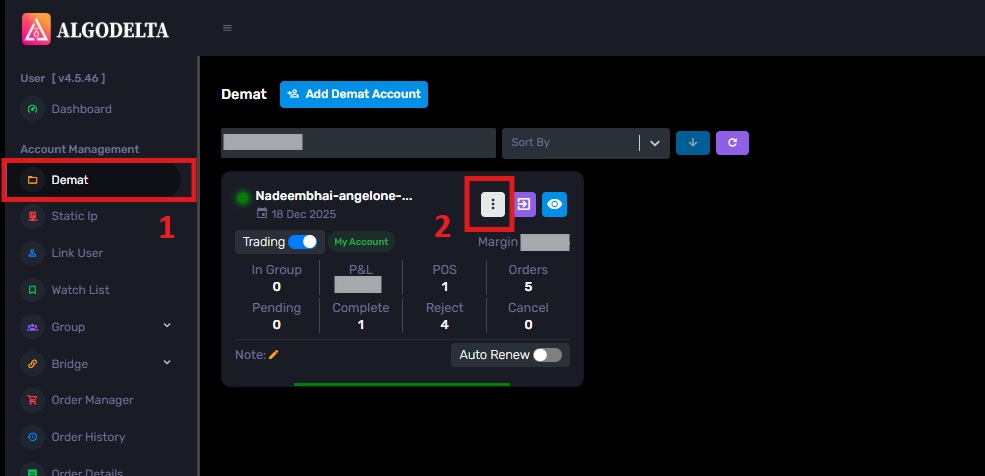Go to Dashboard in the sidebar
Image resolution: width=985 pixels, height=476 pixels.
(81, 109)
